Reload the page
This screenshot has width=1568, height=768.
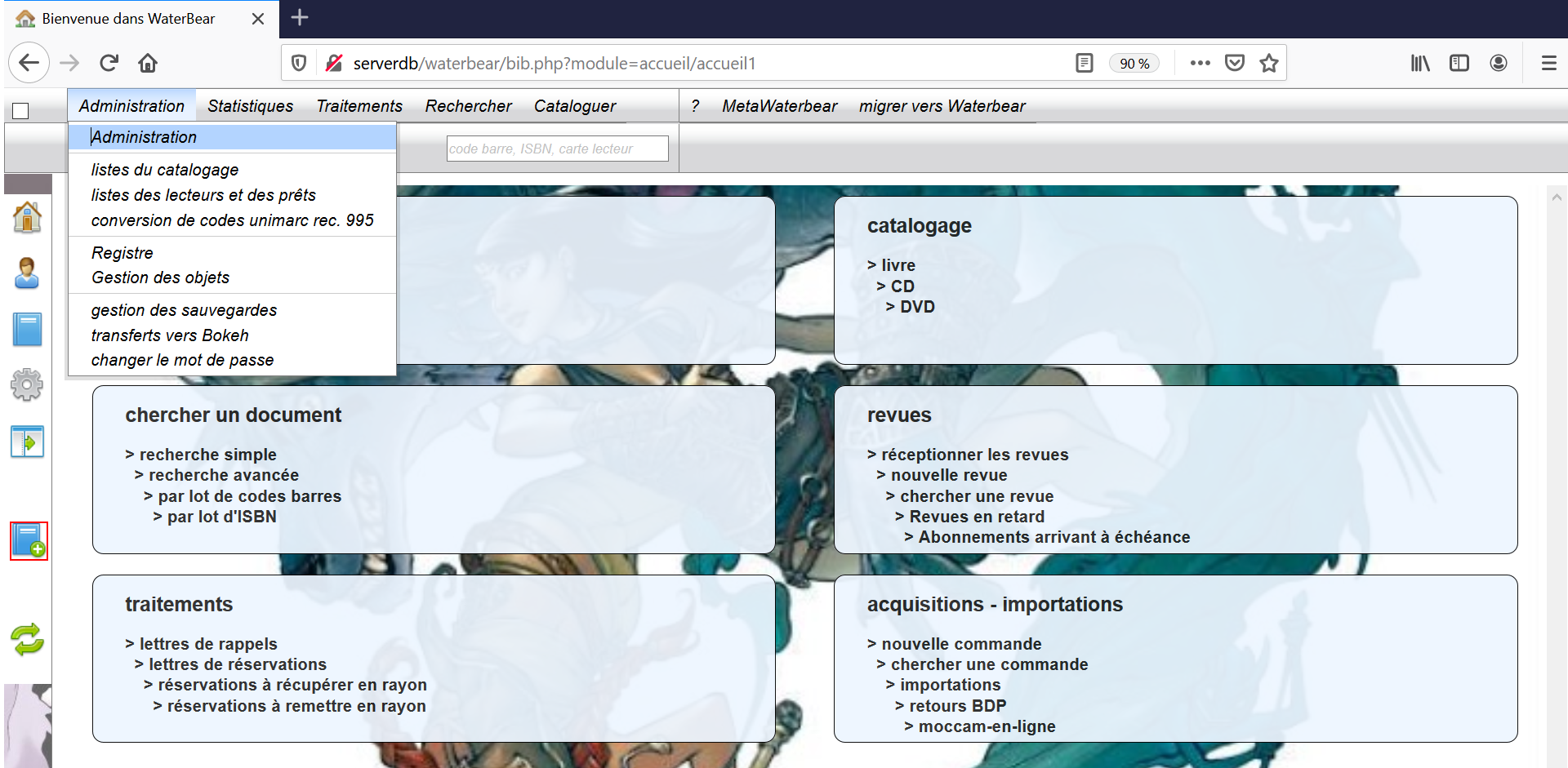109,63
